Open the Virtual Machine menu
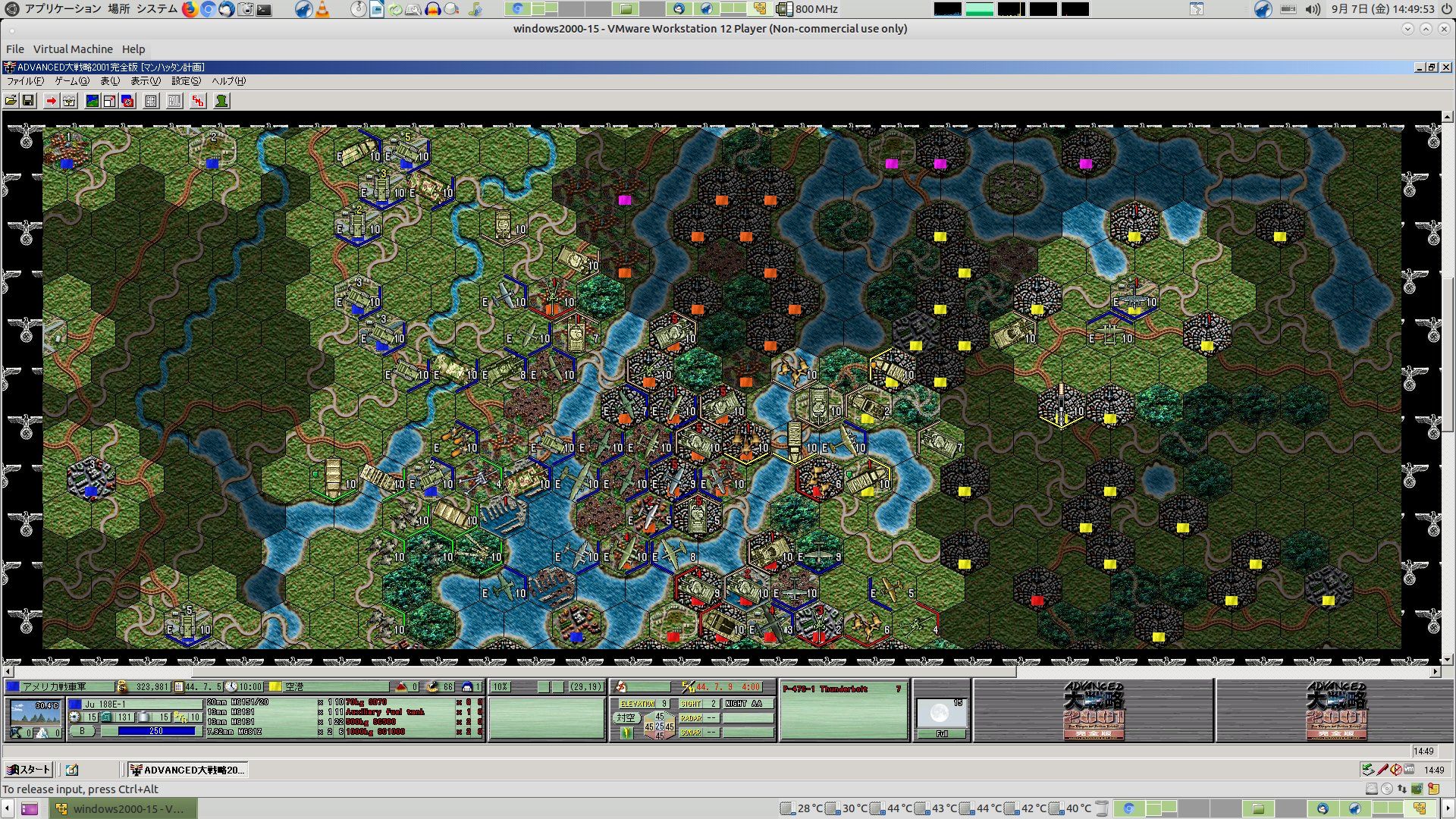The height and width of the screenshot is (819, 1456). (73, 49)
